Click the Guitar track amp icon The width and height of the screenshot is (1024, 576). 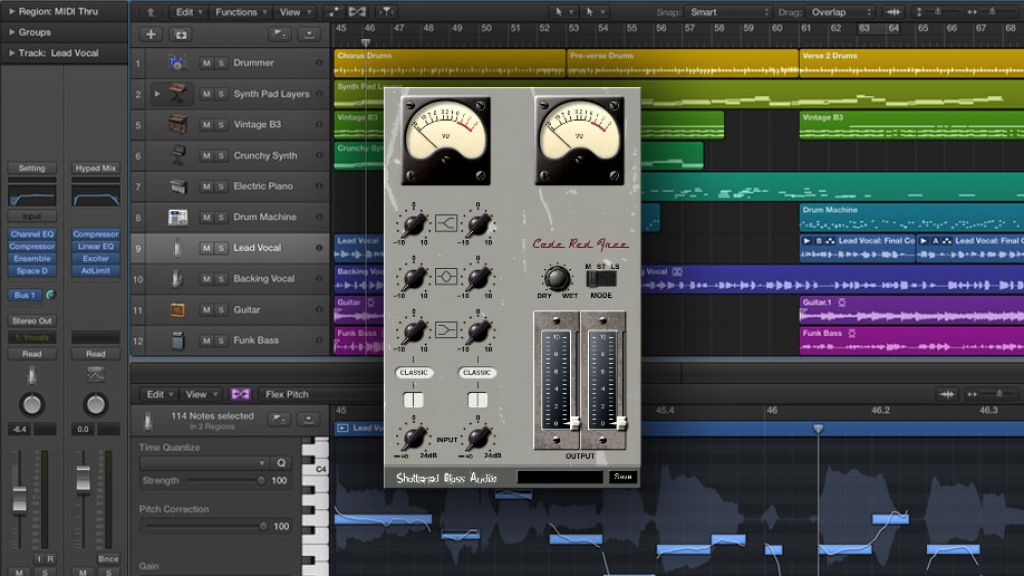point(177,310)
